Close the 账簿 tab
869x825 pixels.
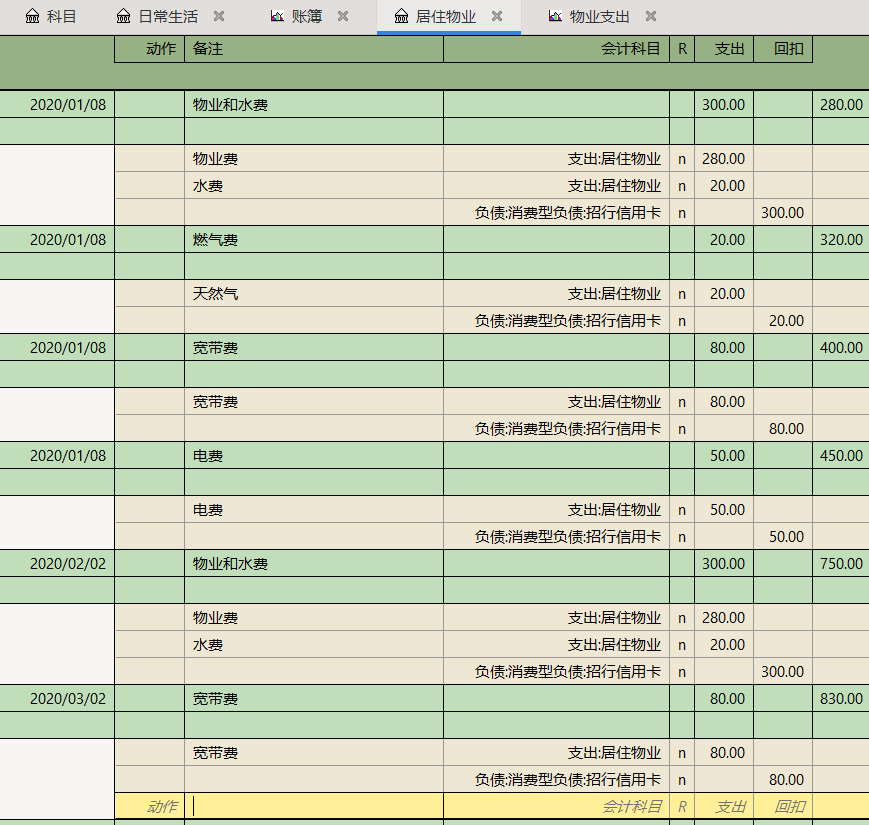[343, 16]
